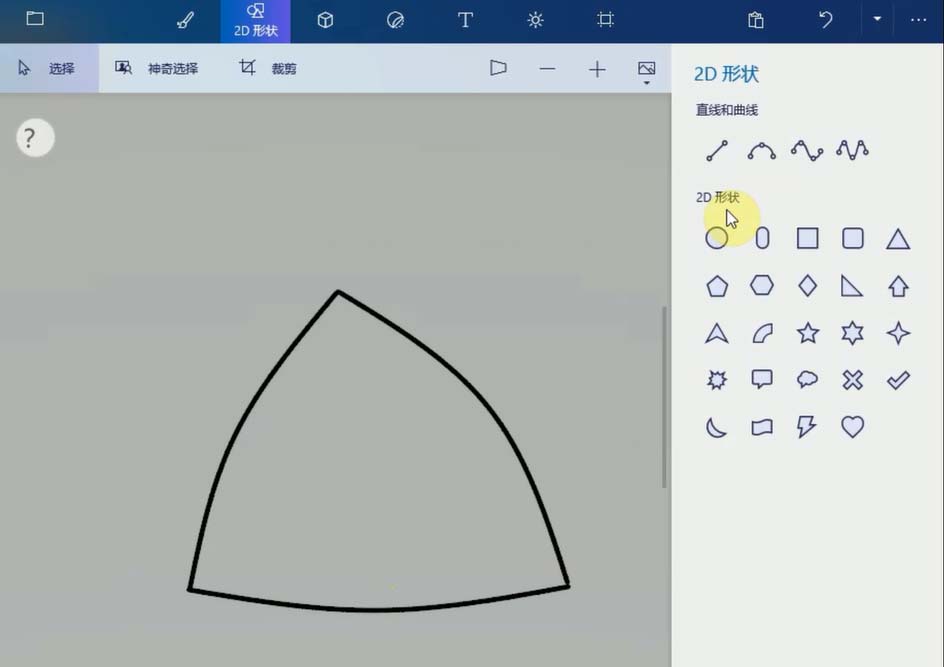This screenshot has height=667, width=944.
Task: Select the hexagon shape
Action: point(762,285)
